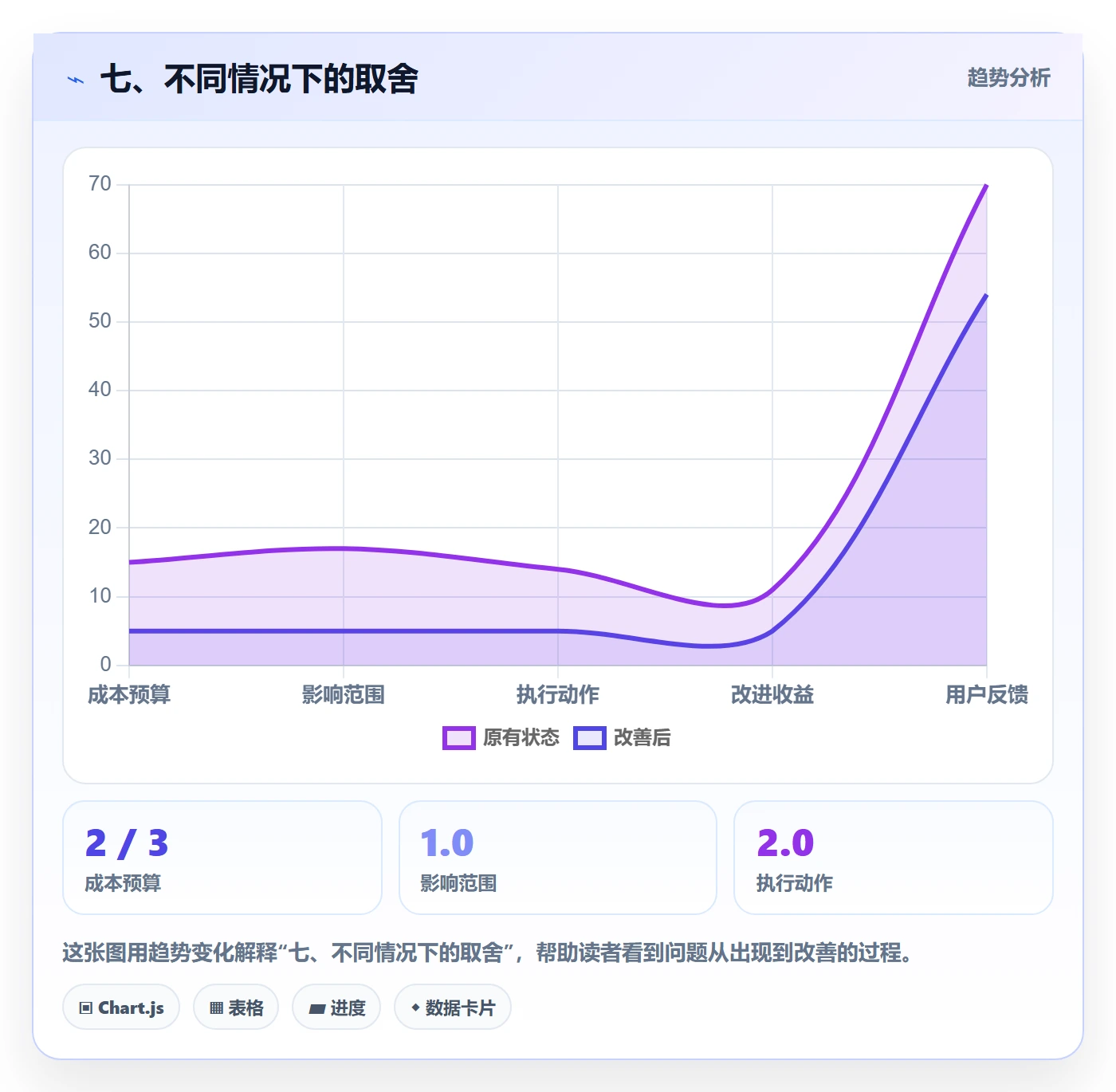Click the purple line's peak at 用户反馈
Image resolution: width=1116 pixels, height=1092 pixels.
(x=986, y=186)
